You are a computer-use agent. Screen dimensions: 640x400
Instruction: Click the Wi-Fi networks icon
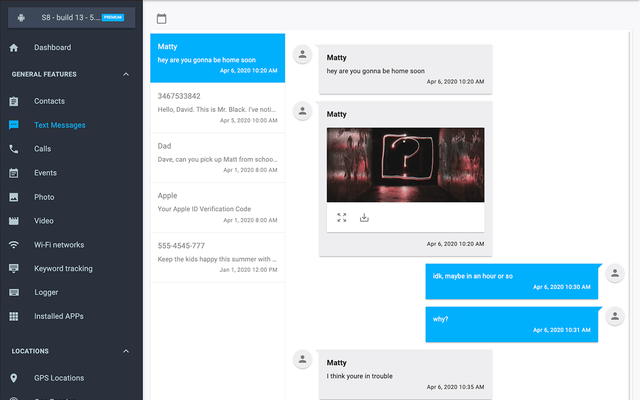(14, 245)
